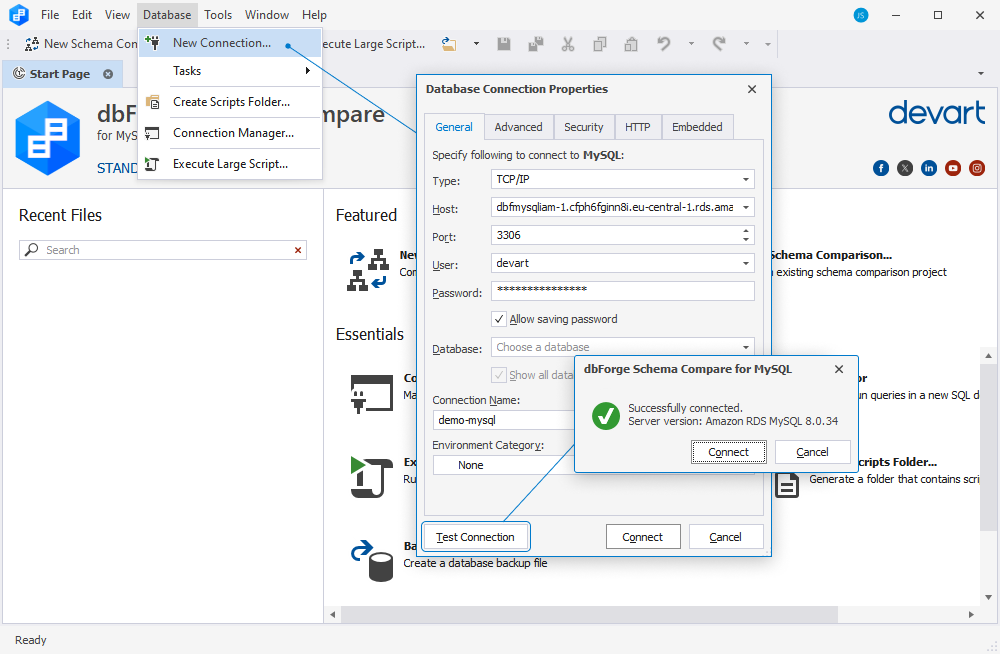Switch to the Advanced tab
Screen dimensions: 1000x654
[x=518, y=127]
